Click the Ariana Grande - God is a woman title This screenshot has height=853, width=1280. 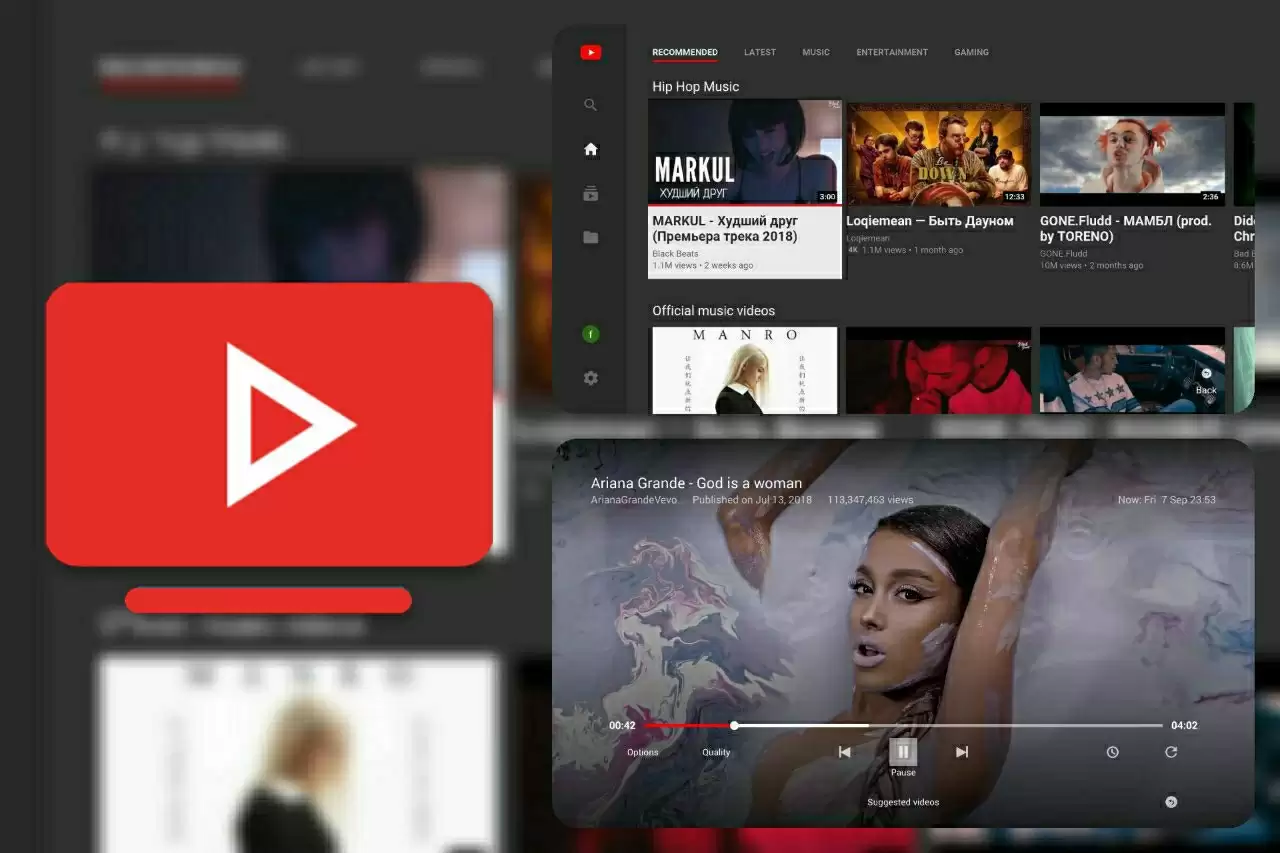point(695,482)
